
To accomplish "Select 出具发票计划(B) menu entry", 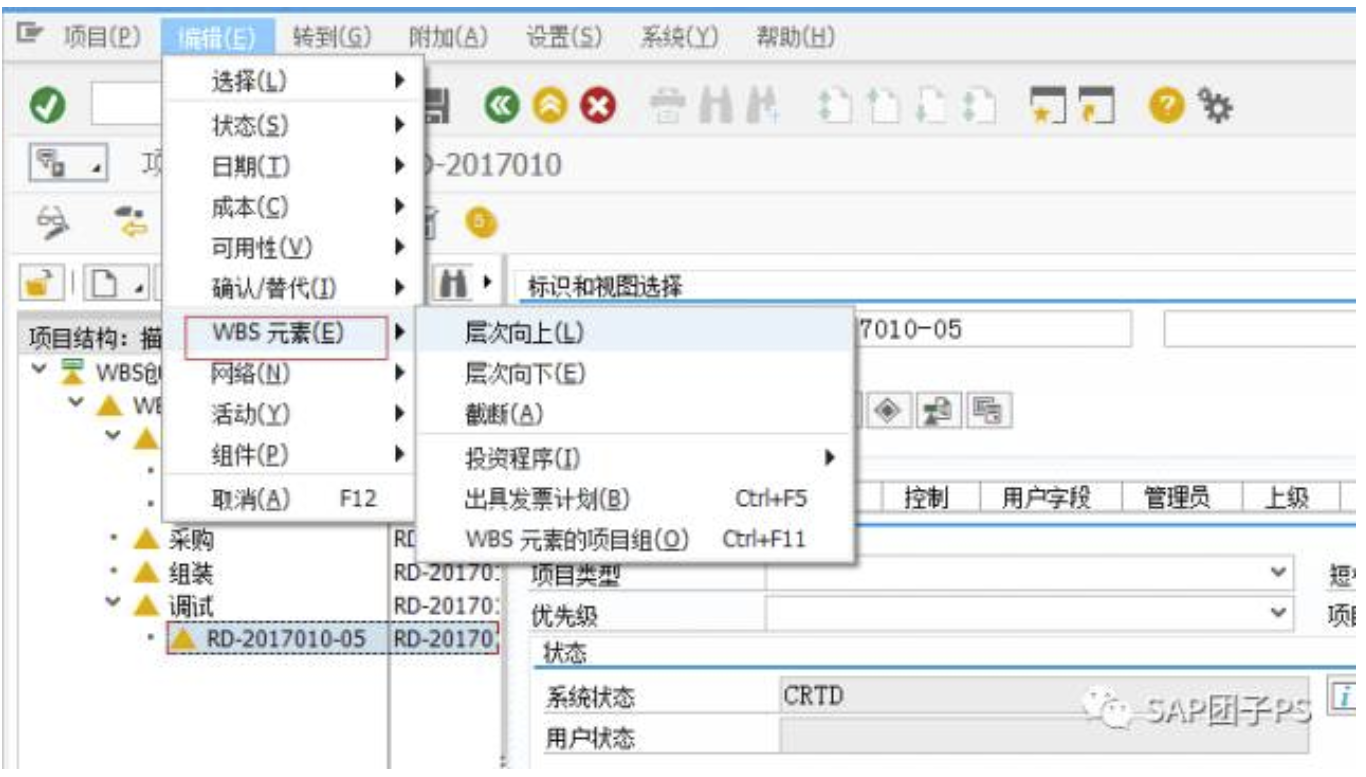I will 634,499.
